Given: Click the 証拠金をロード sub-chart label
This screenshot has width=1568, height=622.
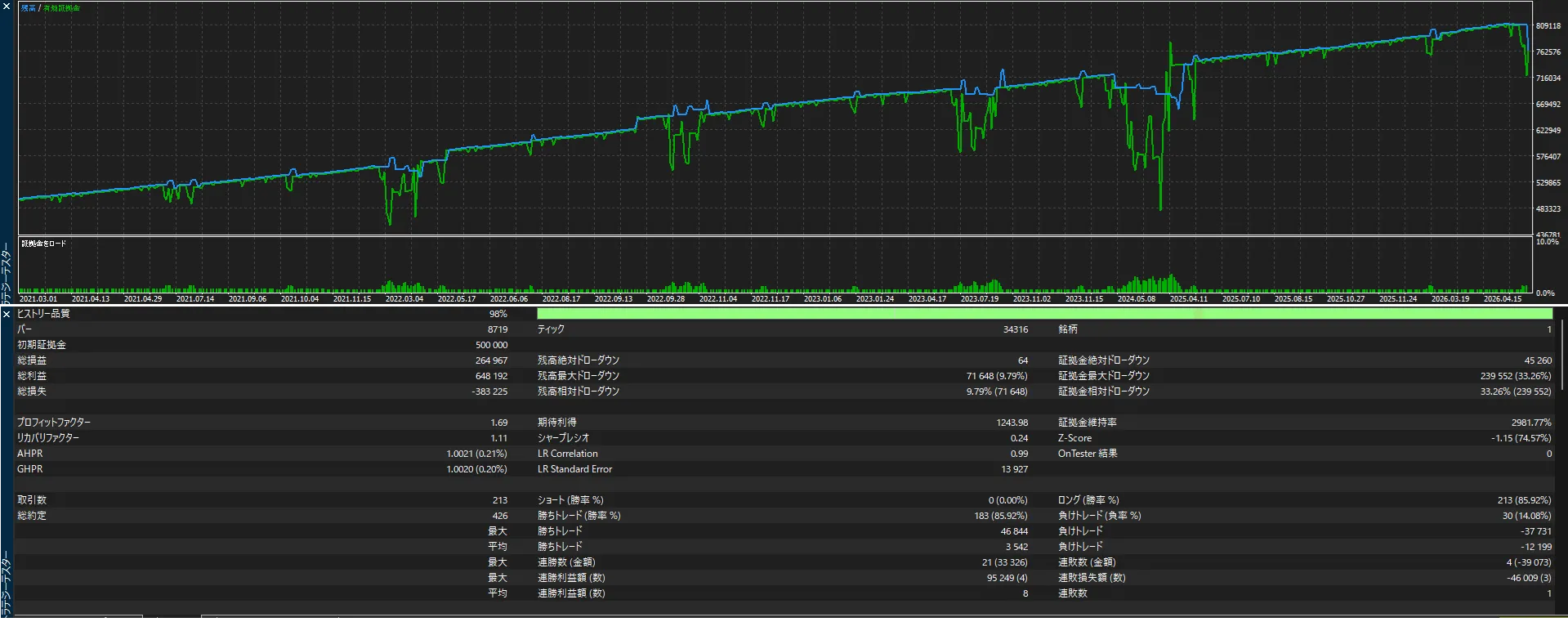Looking at the screenshot, I should [x=44, y=244].
